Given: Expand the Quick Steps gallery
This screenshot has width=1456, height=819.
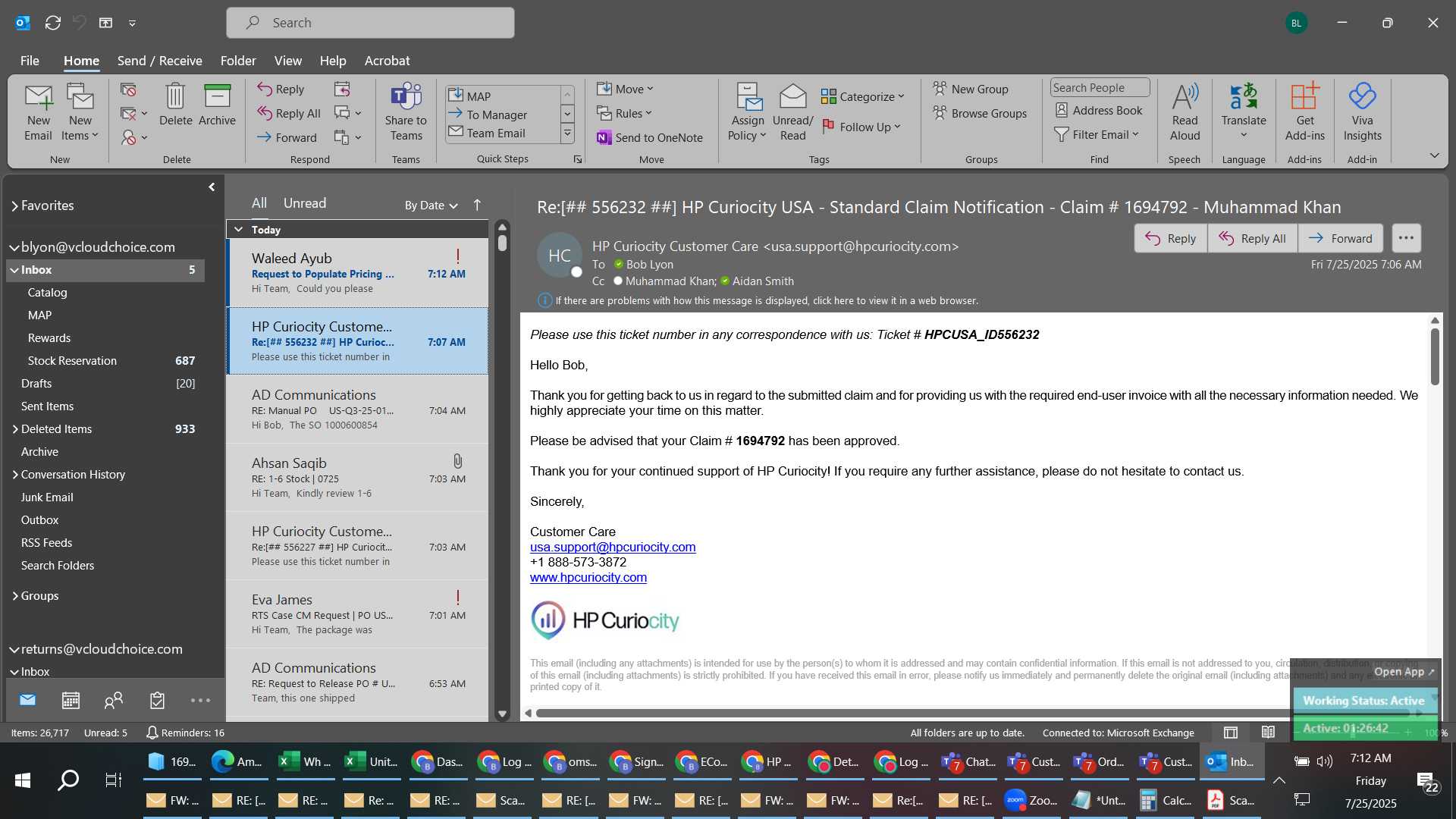Looking at the screenshot, I should coord(566,133).
